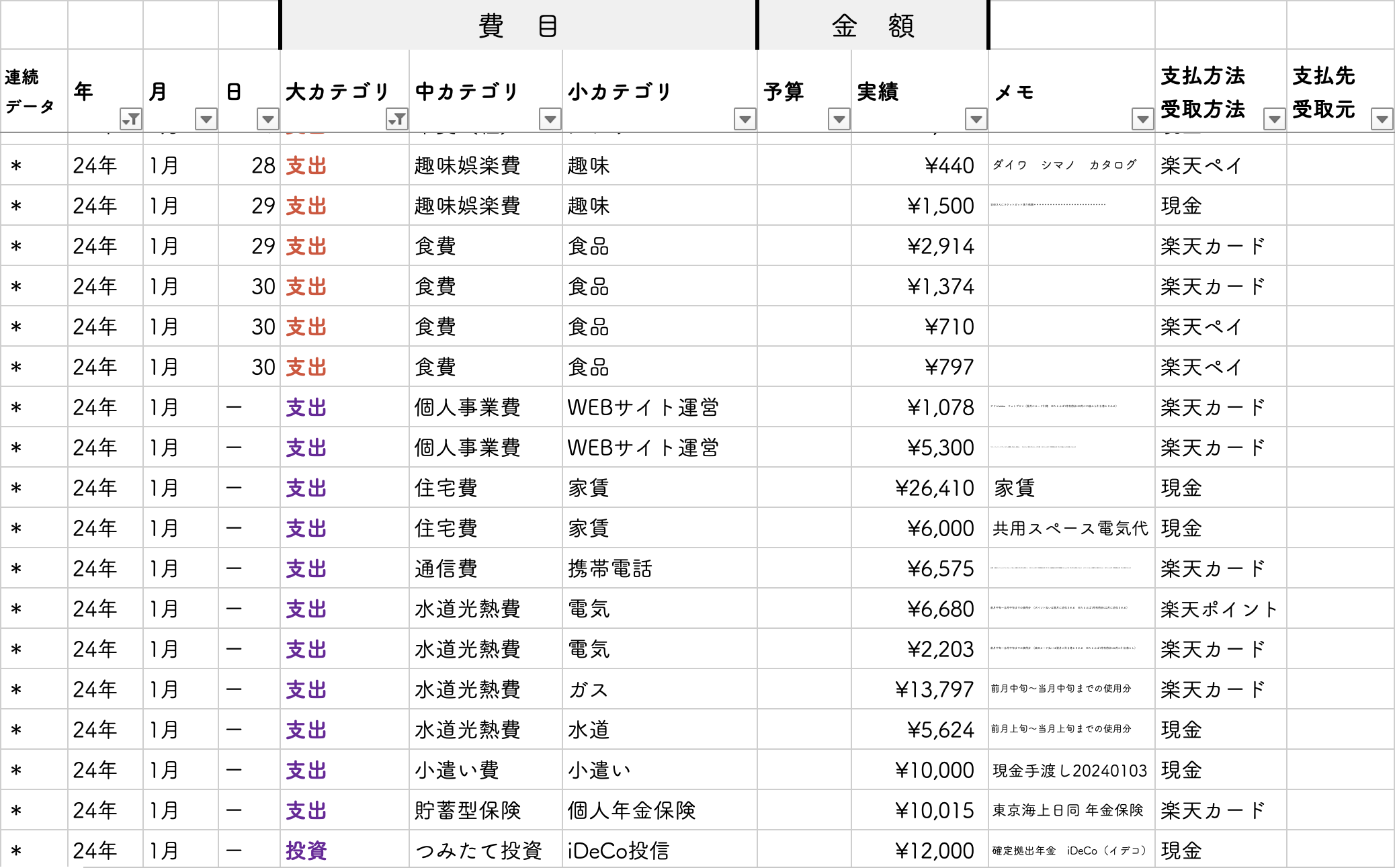Select the ¥2,914 amount cell

click(x=920, y=246)
